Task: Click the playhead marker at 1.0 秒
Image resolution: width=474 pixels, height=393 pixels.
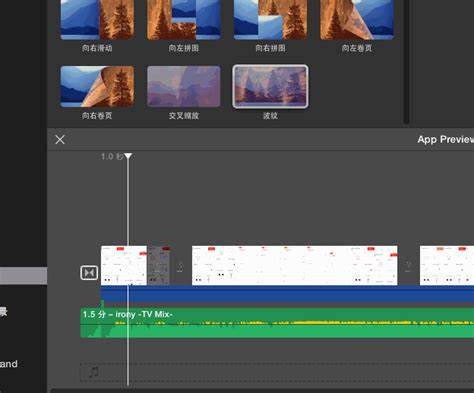Action: (x=128, y=156)
